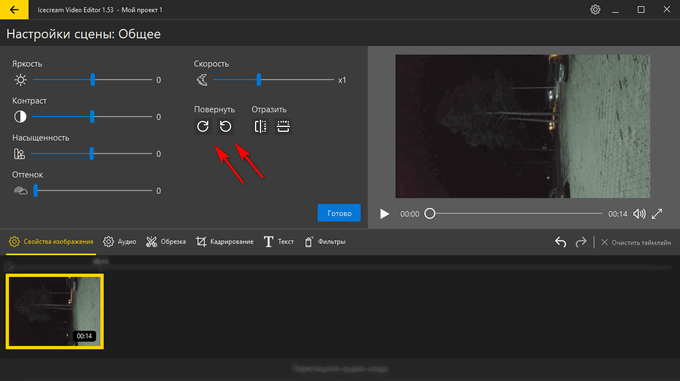680x381 pixels.
Task: Open the Фильтры tab
Action: 325,242
